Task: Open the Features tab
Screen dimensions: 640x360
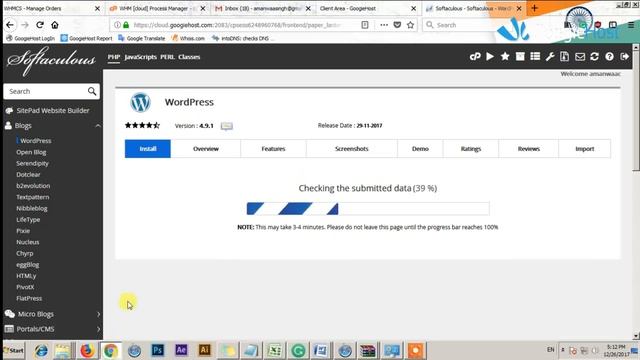Action: pyautogui.click(x=273, y=149)
